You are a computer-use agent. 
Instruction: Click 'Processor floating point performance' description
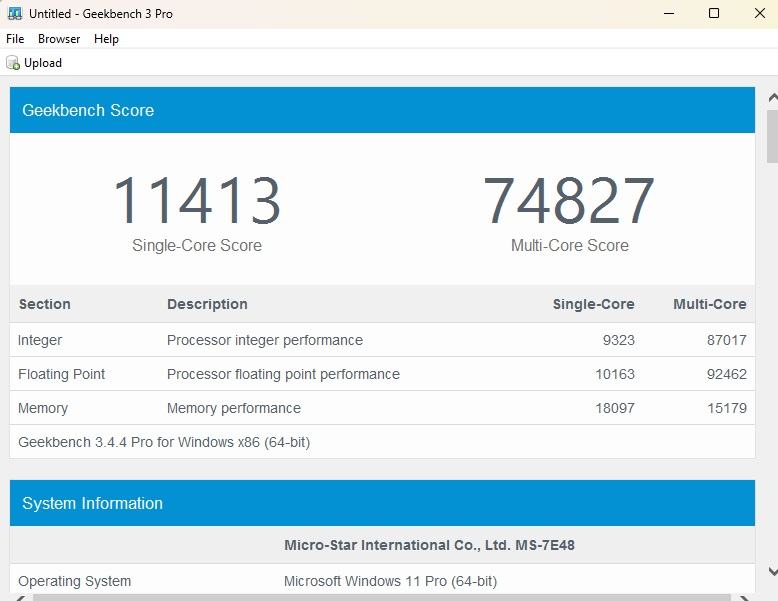[x=283, y=374]
